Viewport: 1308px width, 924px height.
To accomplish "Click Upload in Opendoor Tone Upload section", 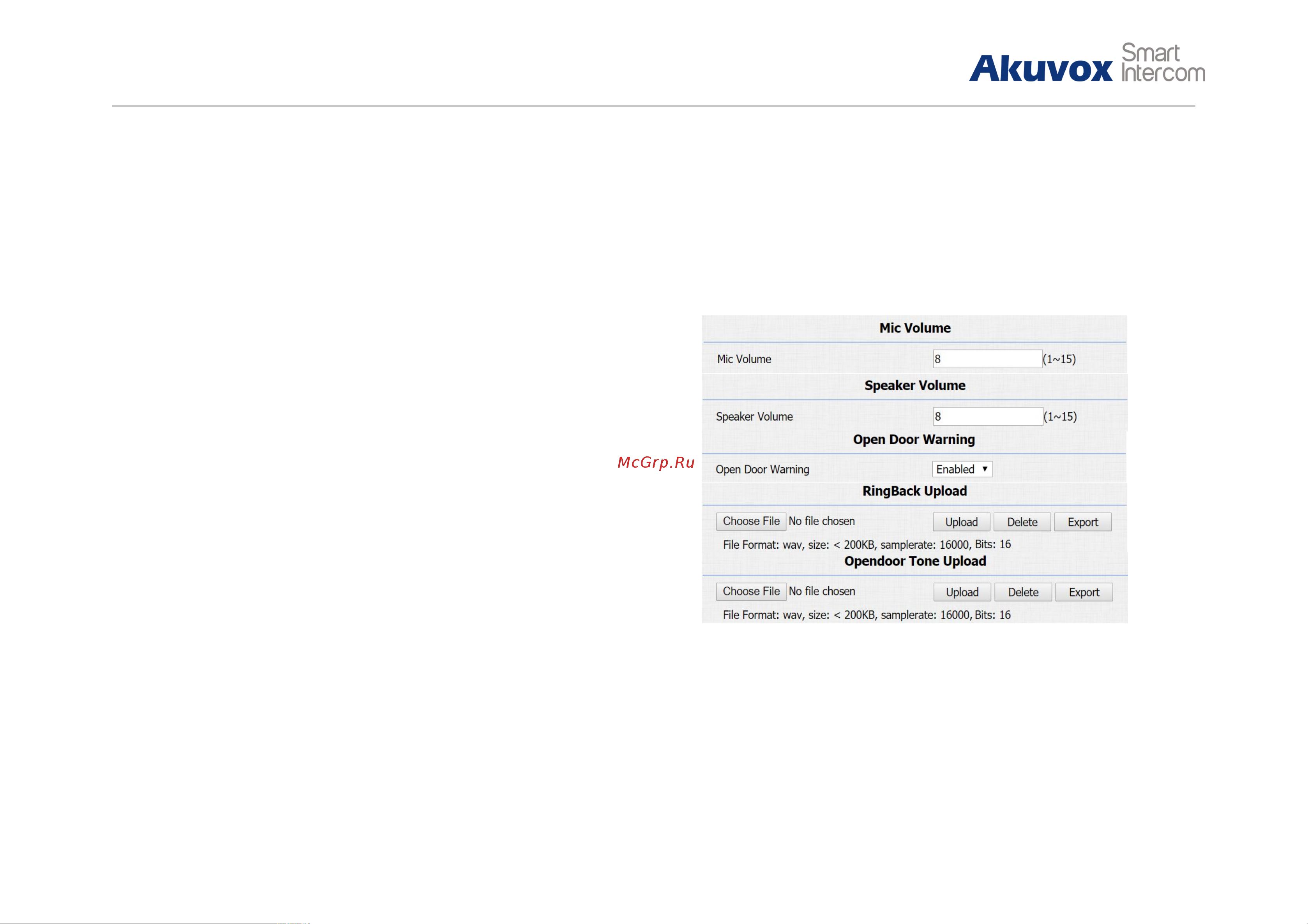I will click(962, 592).
